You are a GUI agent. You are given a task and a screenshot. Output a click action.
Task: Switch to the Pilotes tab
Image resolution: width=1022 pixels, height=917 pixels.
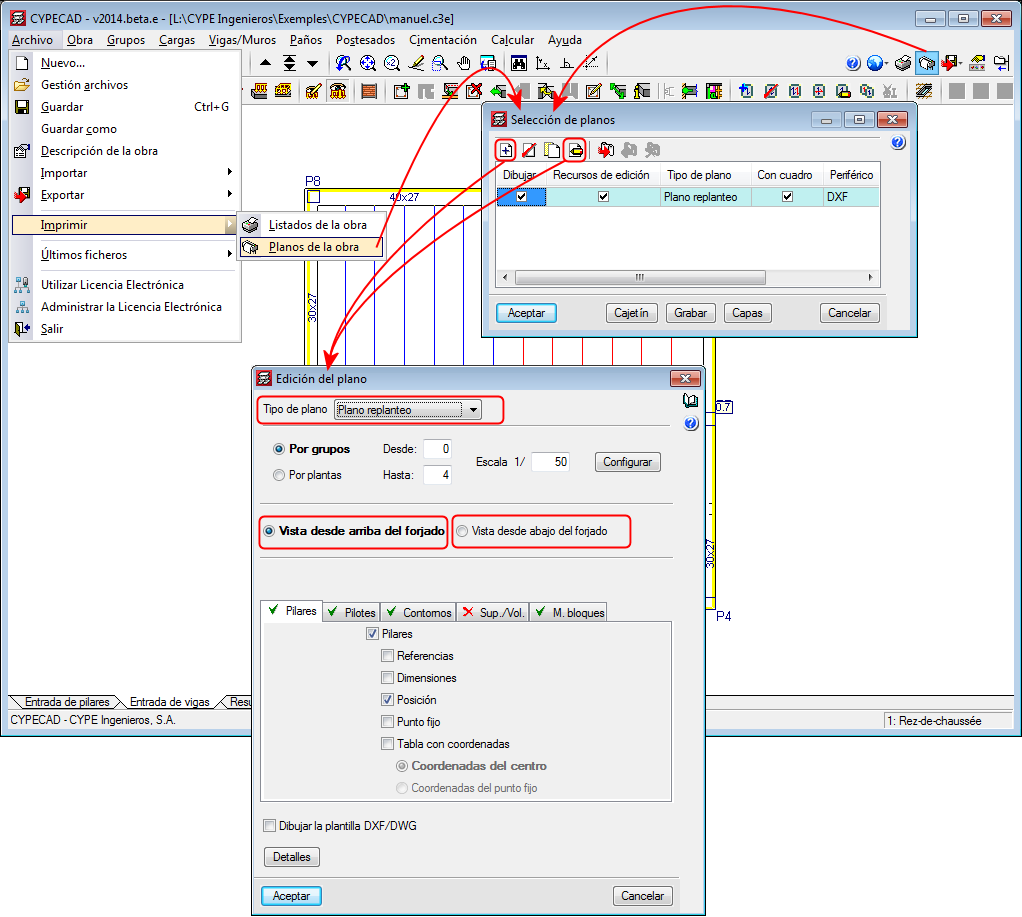pyautogui.click(x=352, y=613)
